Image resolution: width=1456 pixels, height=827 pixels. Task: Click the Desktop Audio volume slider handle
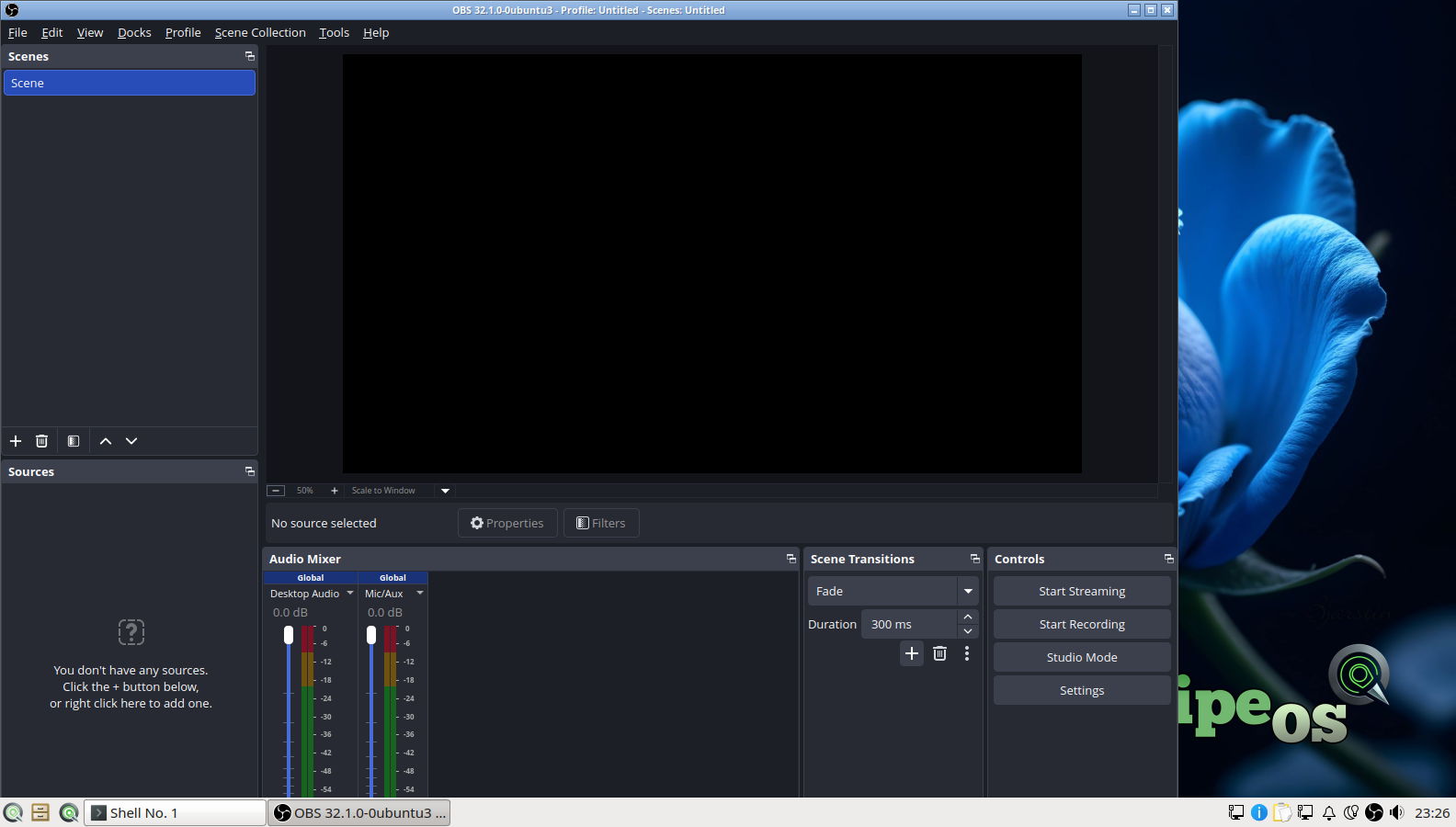[289, 635]
